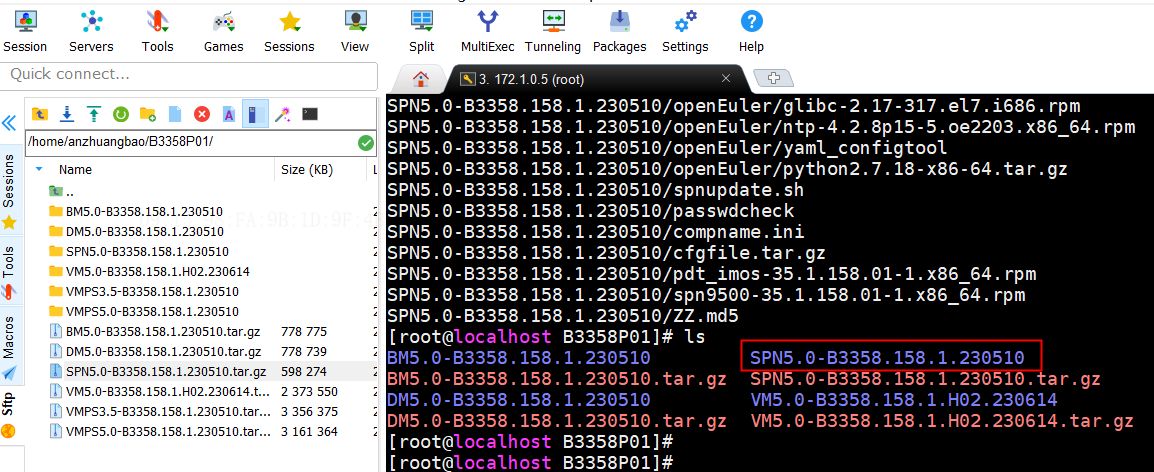Click the Split toolbar button
The height and width of the screenshot is (472, 1154).
422,32
